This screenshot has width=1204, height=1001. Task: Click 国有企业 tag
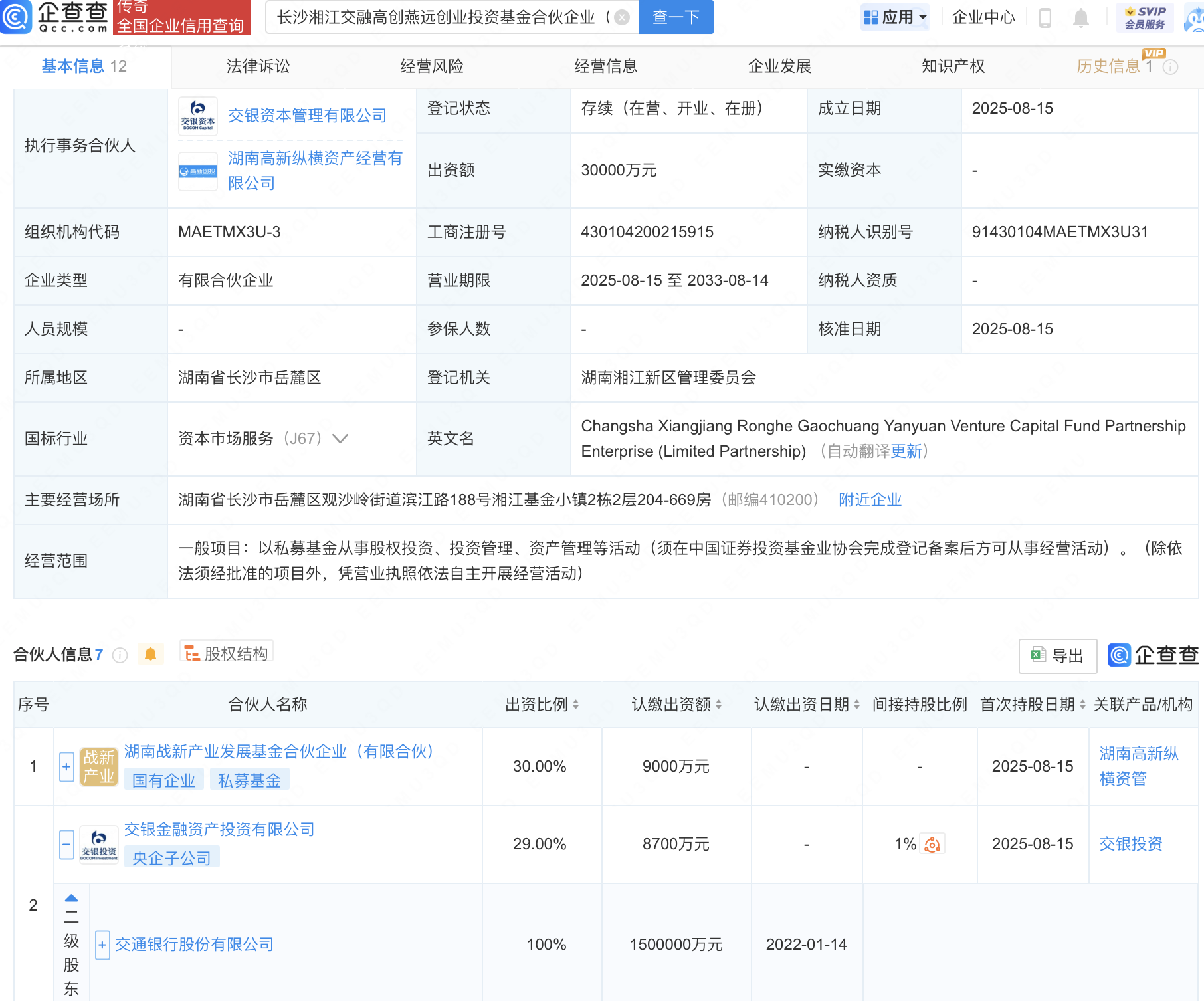[163, 780]
